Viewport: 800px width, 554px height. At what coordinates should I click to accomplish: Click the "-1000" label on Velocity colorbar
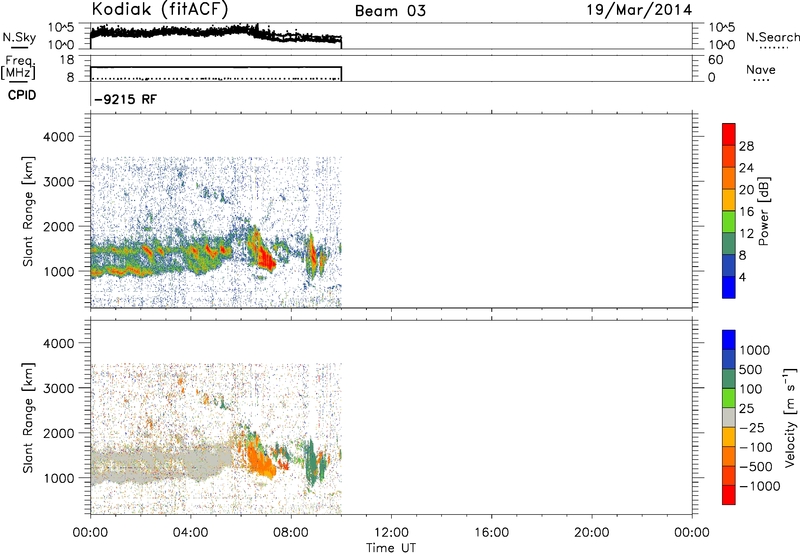point(759,486)
